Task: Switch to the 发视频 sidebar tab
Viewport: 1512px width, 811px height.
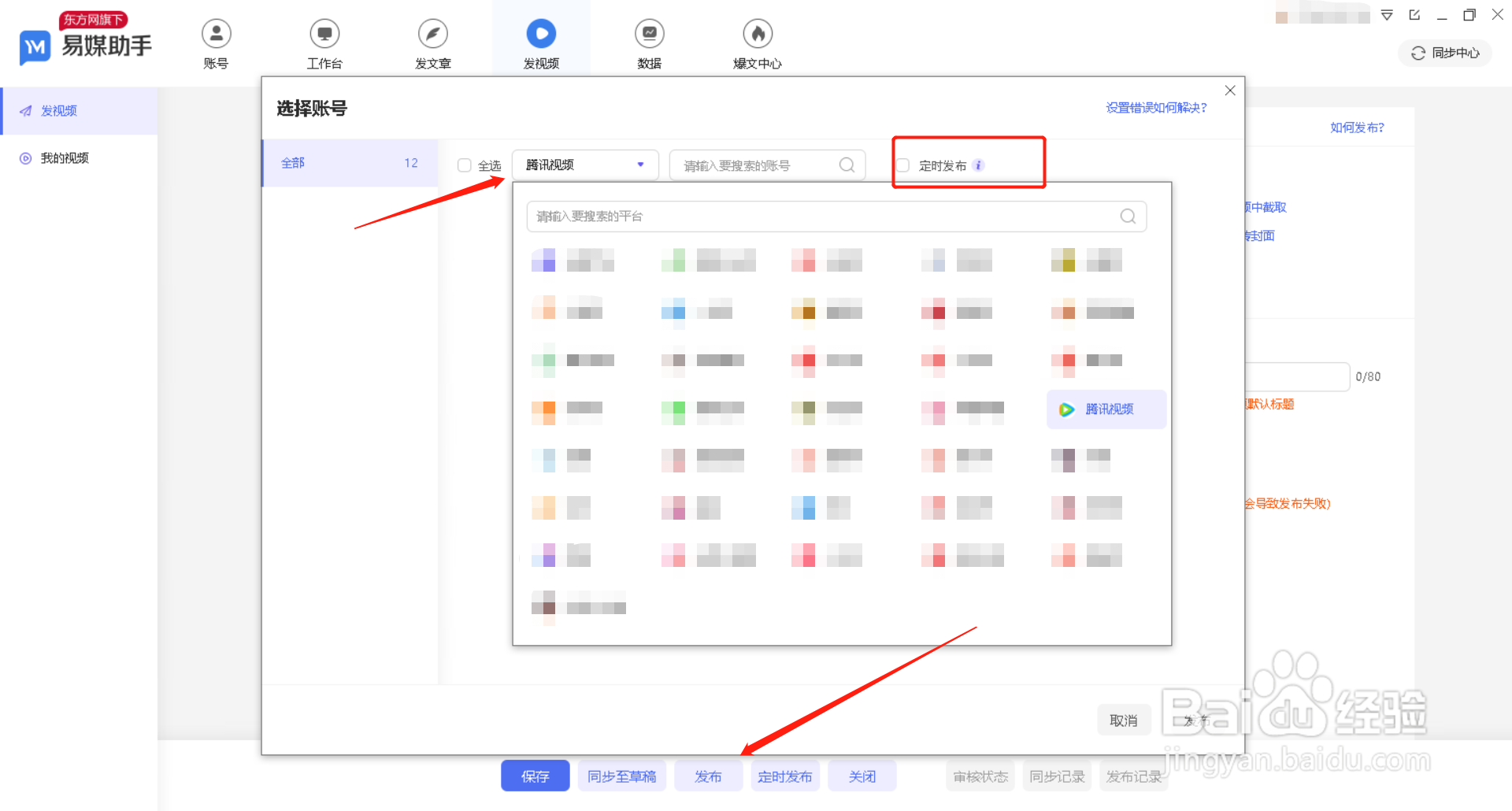Action: [x=58, y=110]
